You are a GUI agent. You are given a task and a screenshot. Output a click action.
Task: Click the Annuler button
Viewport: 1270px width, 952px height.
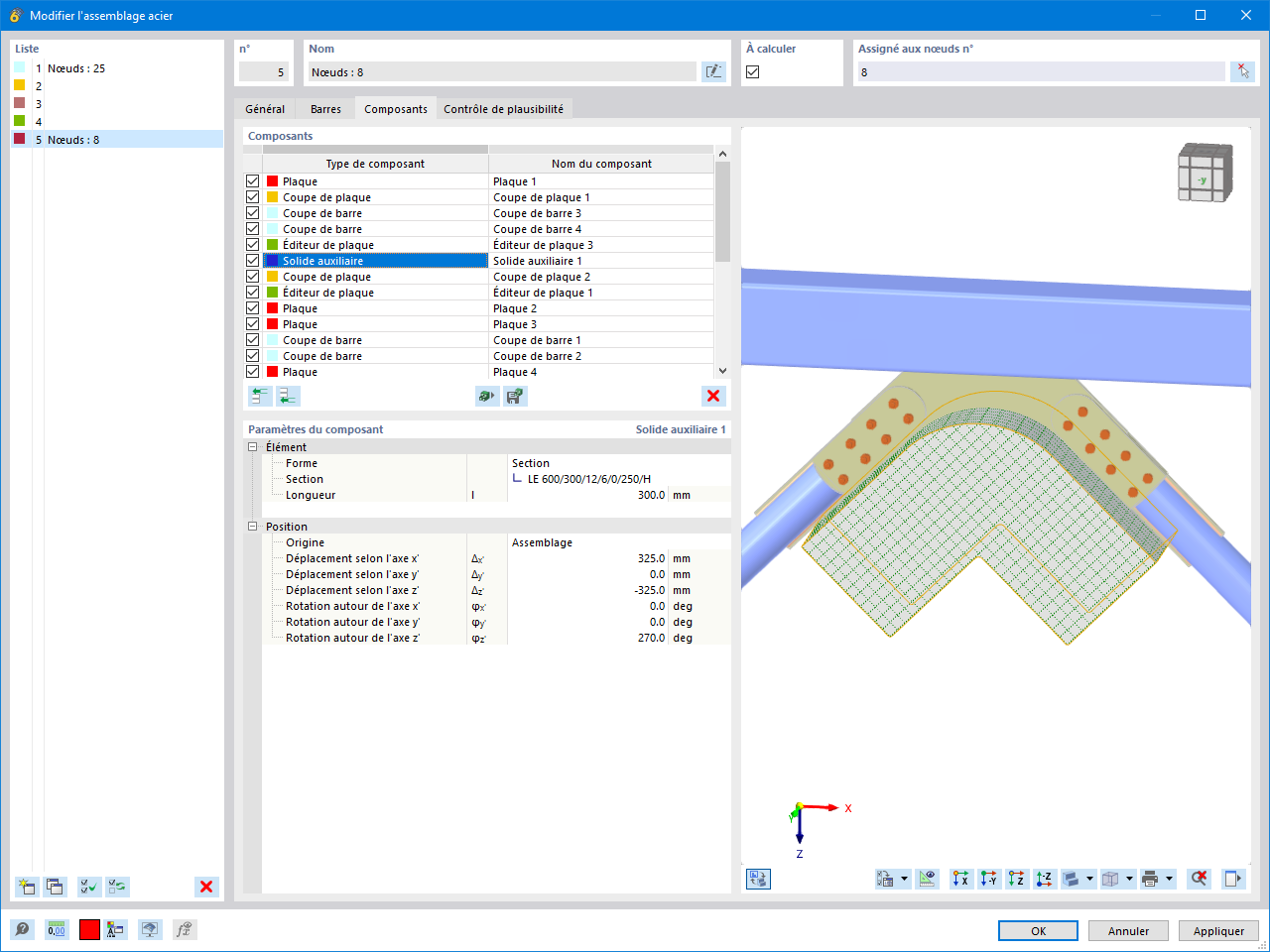coord(1128,931)
